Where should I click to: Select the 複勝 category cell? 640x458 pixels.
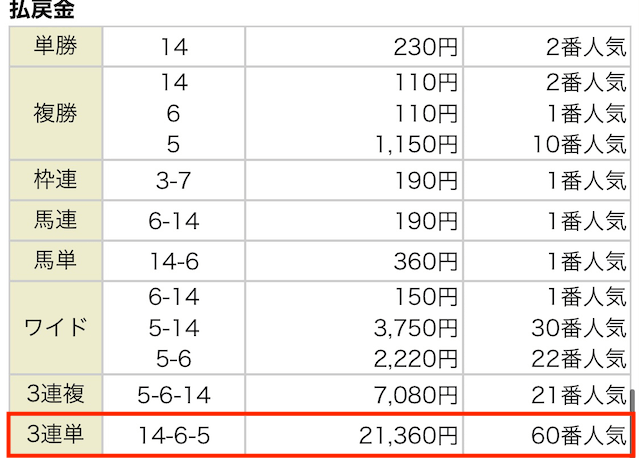pyautogui.click(x=56, y=113)
